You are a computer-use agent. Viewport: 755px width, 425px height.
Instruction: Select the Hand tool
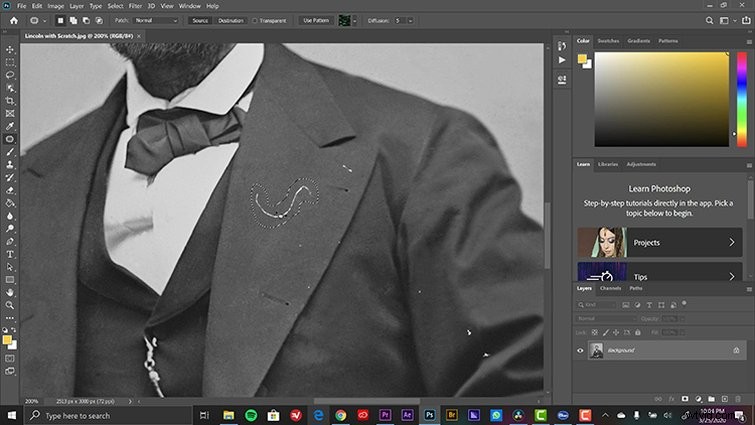click(x=10, y=292)
